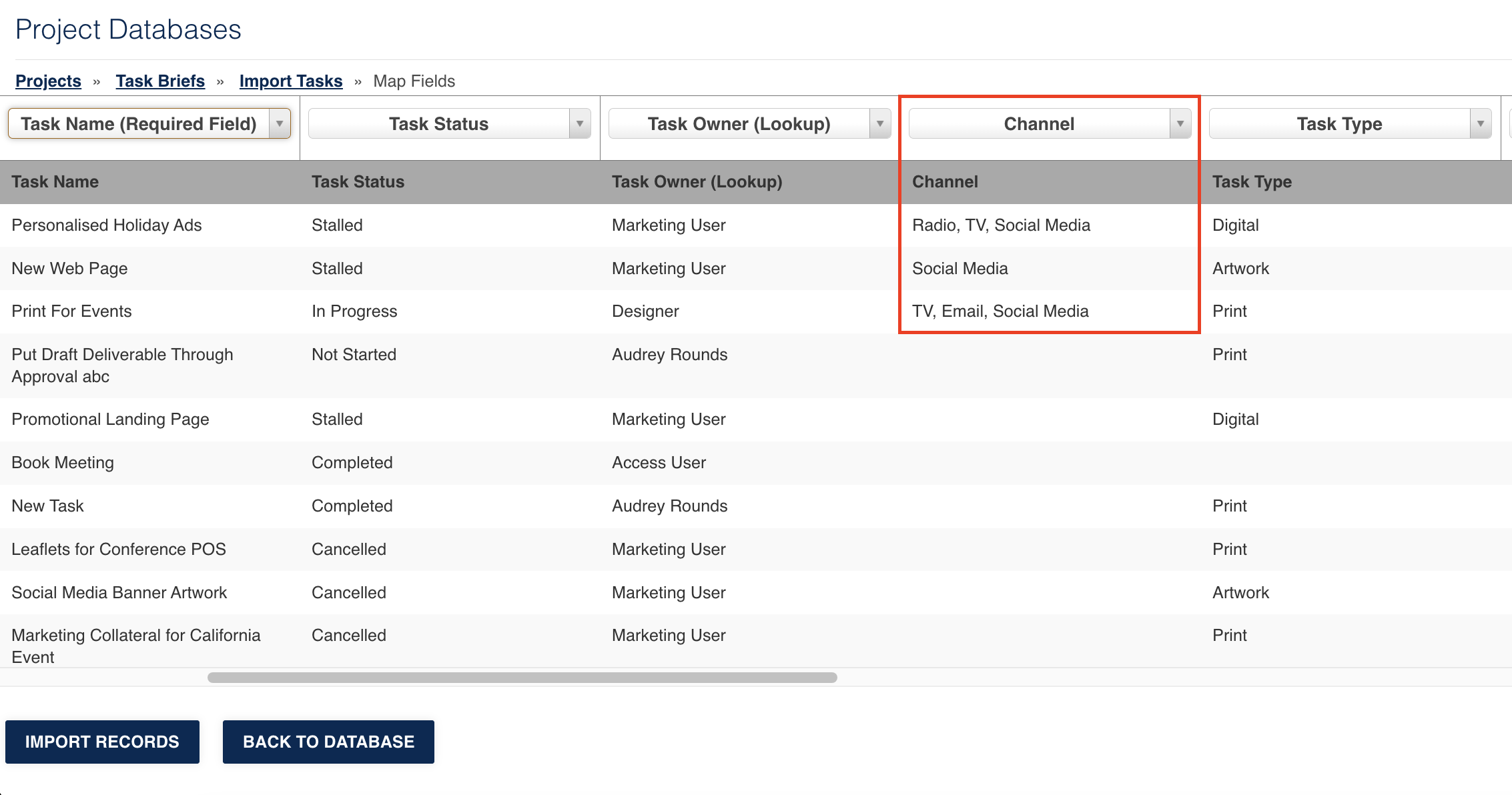The width and height of the screenshot is (1512, 795).
Task: Click the Task Status dropdown arrow icon
Action: click(580, 124)
